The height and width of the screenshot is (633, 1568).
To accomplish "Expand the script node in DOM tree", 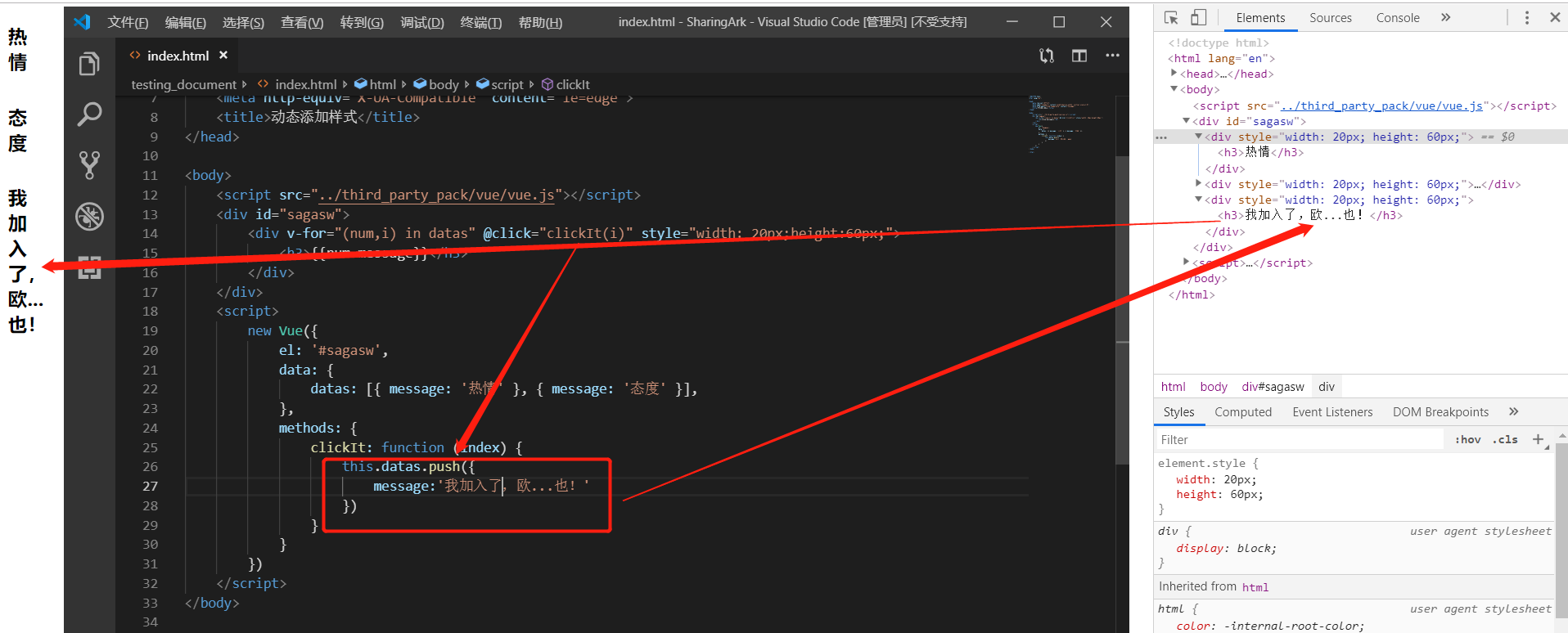I will pos(1187,262).
